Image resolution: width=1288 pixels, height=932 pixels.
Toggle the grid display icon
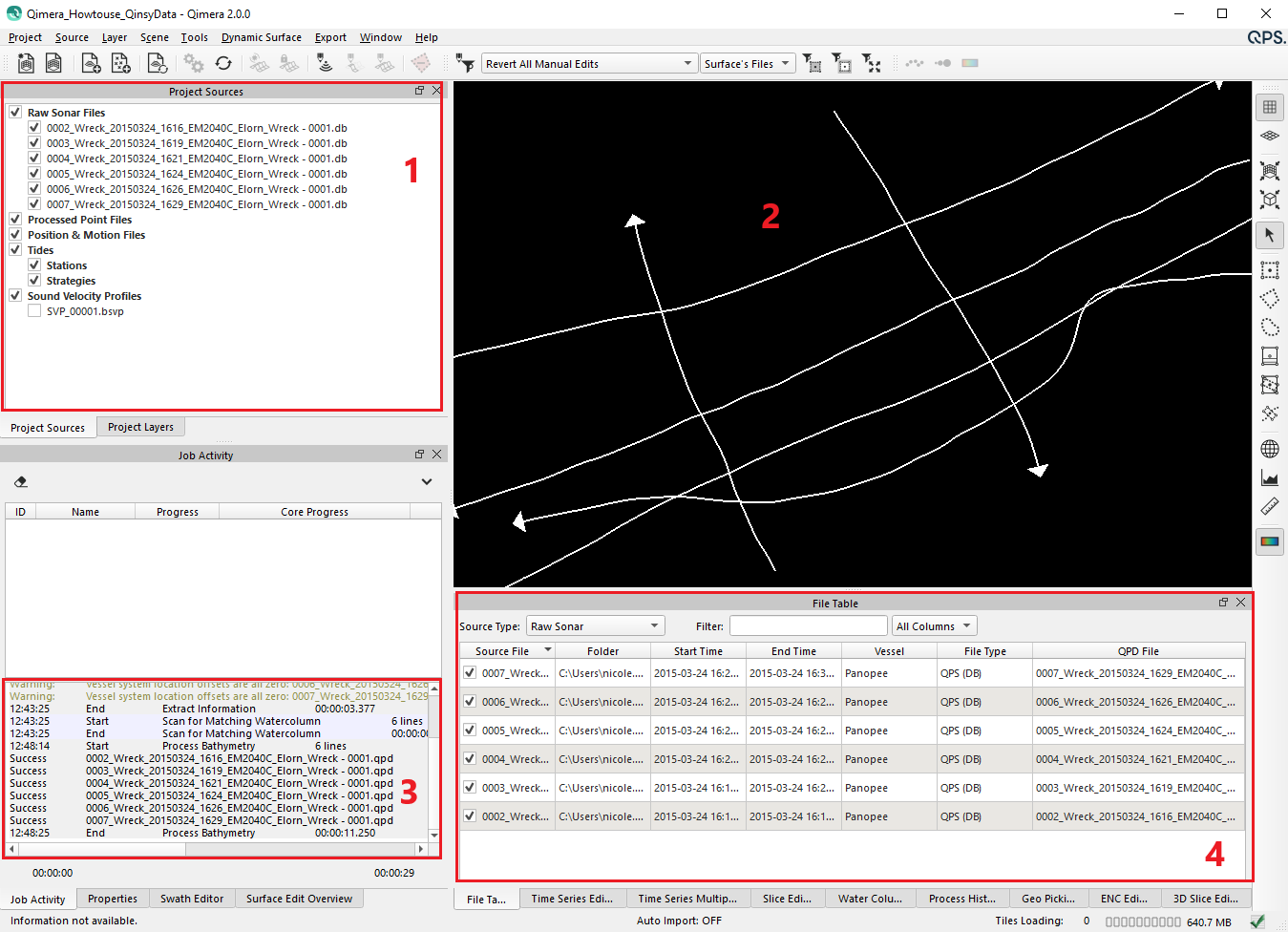click(x=1269, y=107)
